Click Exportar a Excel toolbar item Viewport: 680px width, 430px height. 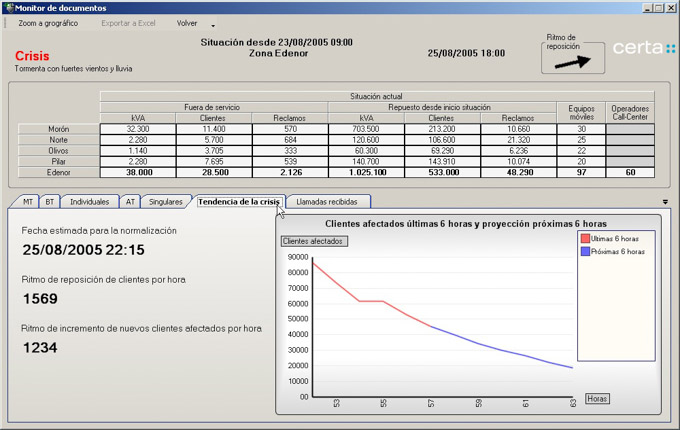coord(128,23)
